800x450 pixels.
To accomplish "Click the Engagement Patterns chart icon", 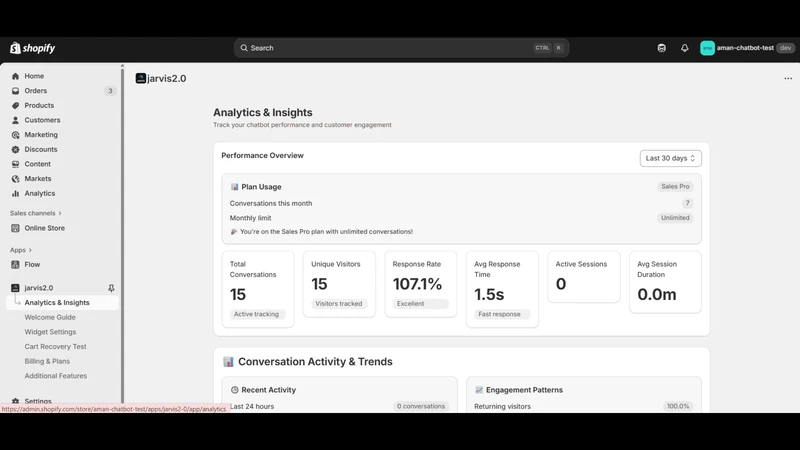I will pos(479,390).
